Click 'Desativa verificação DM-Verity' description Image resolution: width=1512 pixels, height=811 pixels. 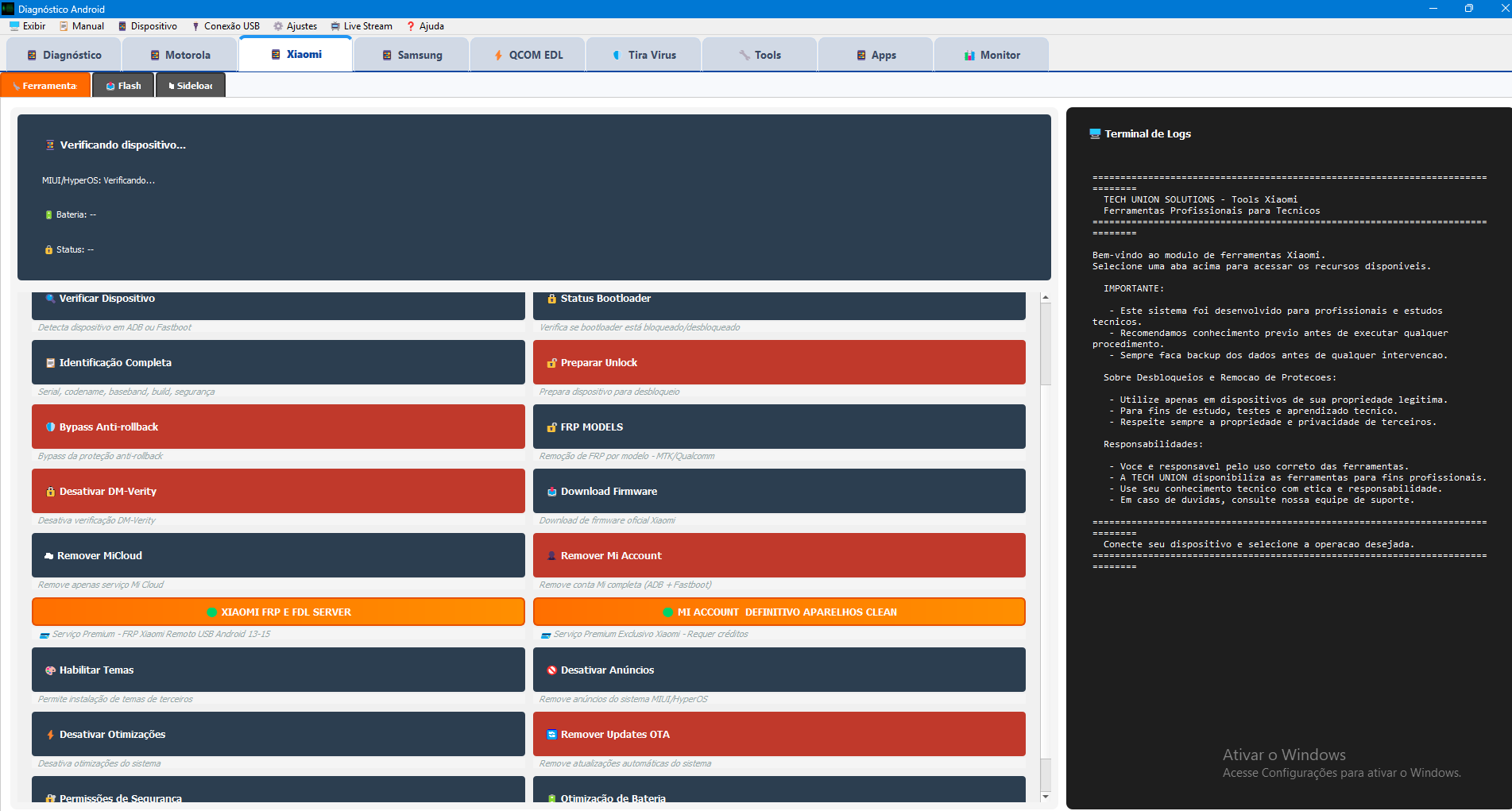point(97,520)
